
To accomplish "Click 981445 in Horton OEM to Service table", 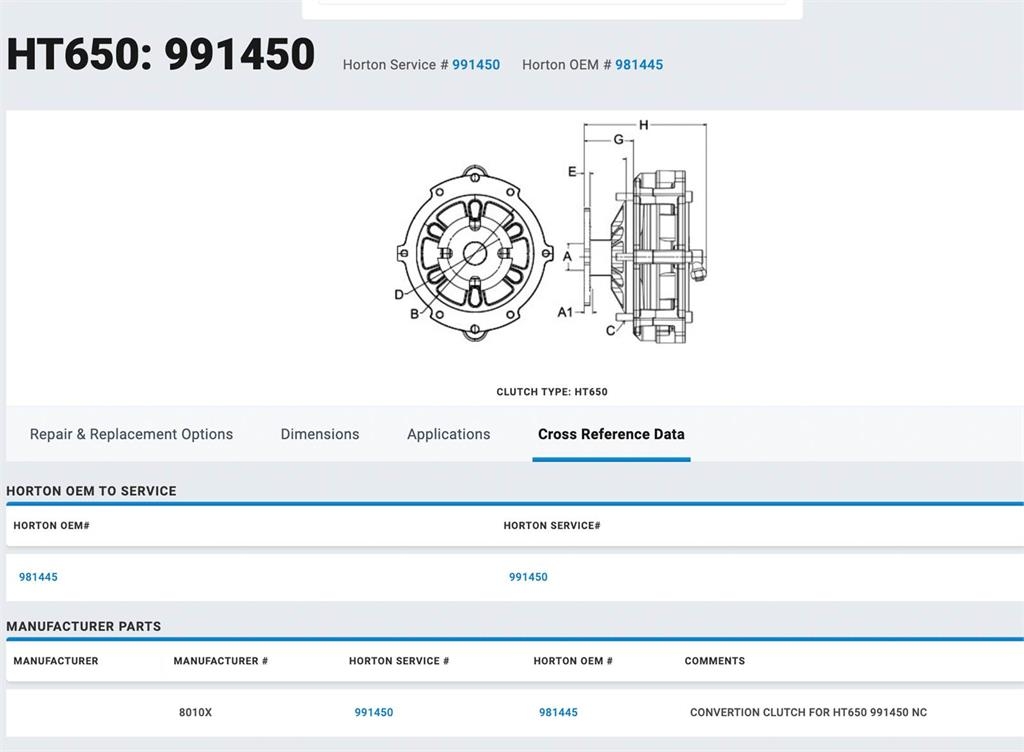I will coord(38,577).
